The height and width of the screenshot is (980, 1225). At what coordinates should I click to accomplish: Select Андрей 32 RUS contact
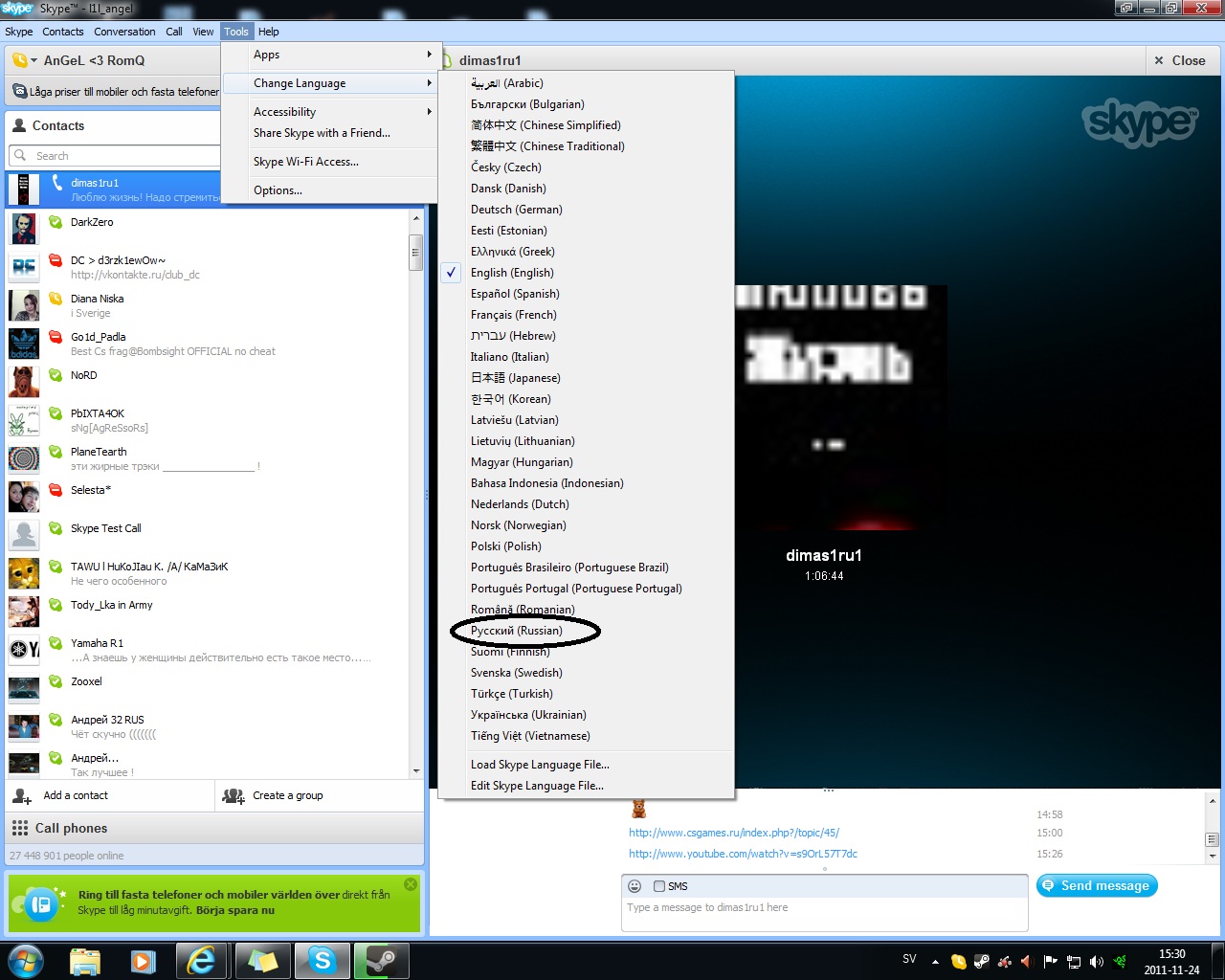[x=207, y=726]
